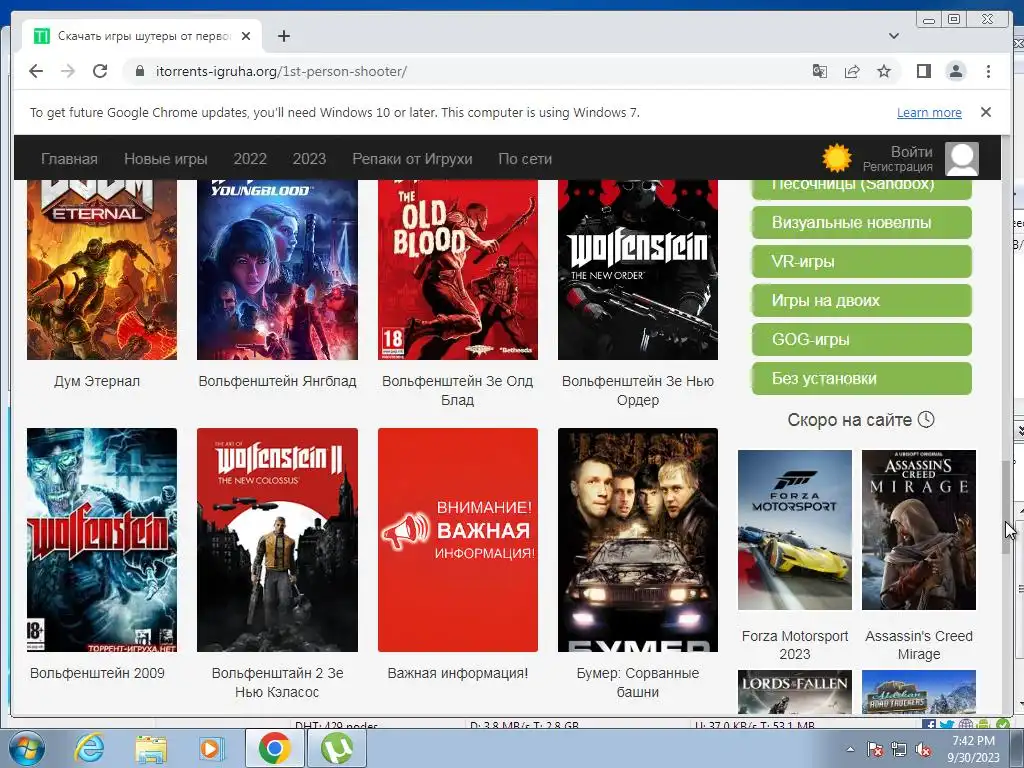Dismiss the Chrome update notification bar
1024x768 pixels.
pos(986,112)
